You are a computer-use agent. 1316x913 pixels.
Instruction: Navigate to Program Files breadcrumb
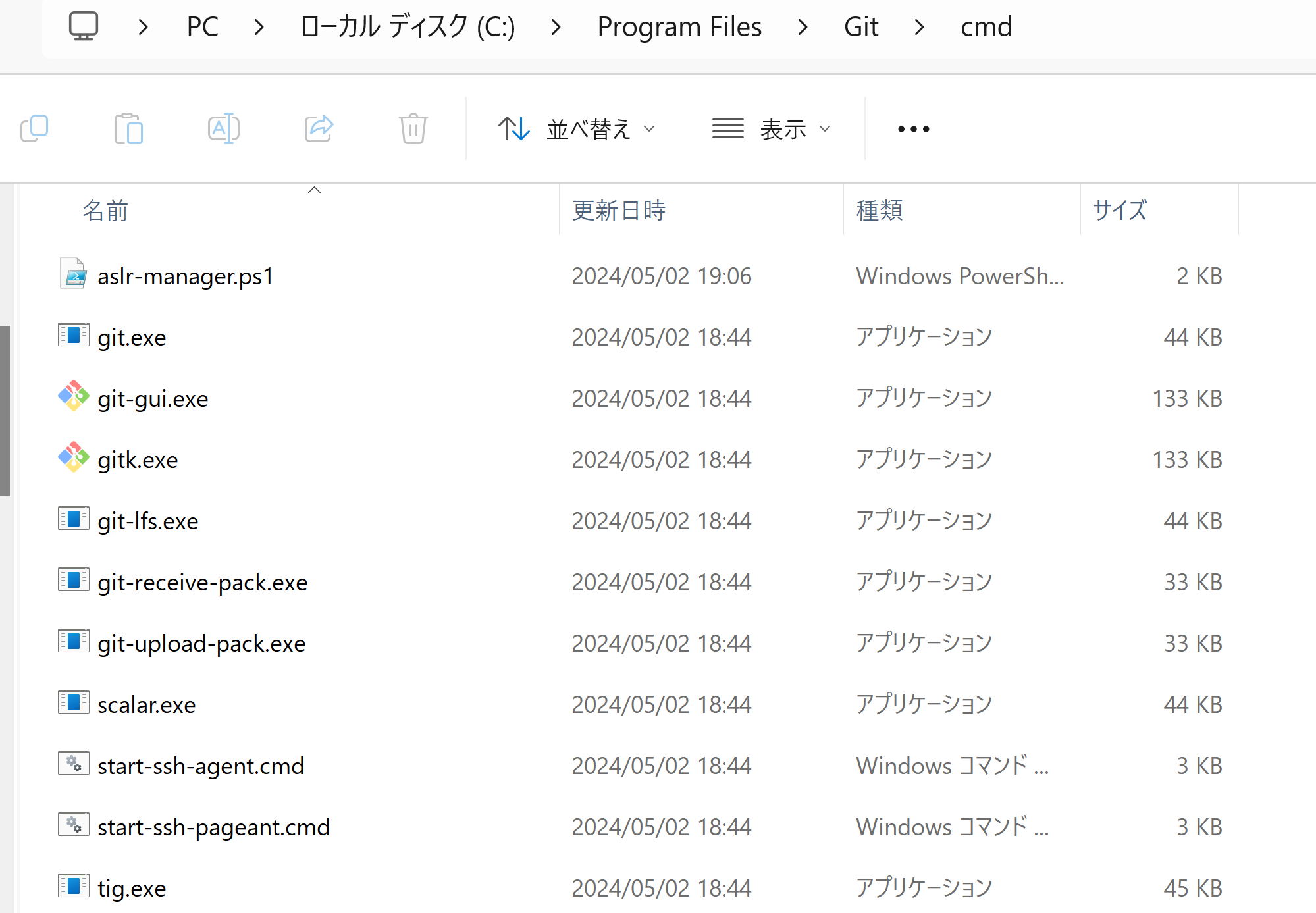click(679, 27)
